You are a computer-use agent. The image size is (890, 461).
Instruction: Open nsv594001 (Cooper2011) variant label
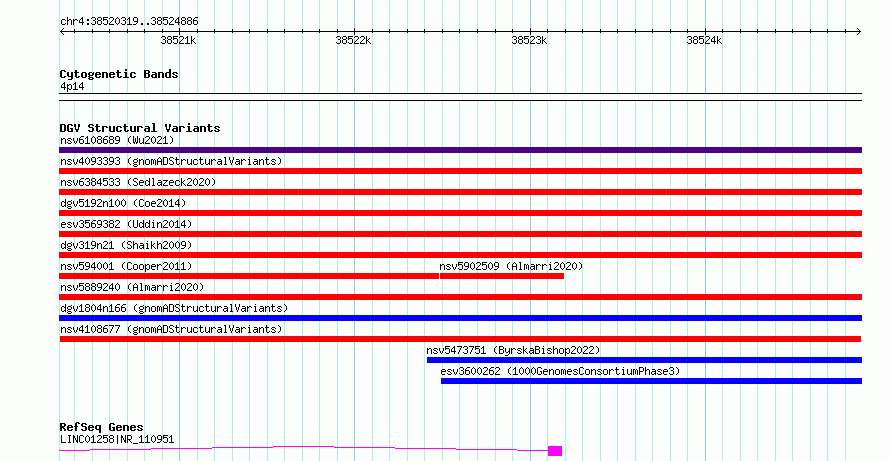(126, 266)
